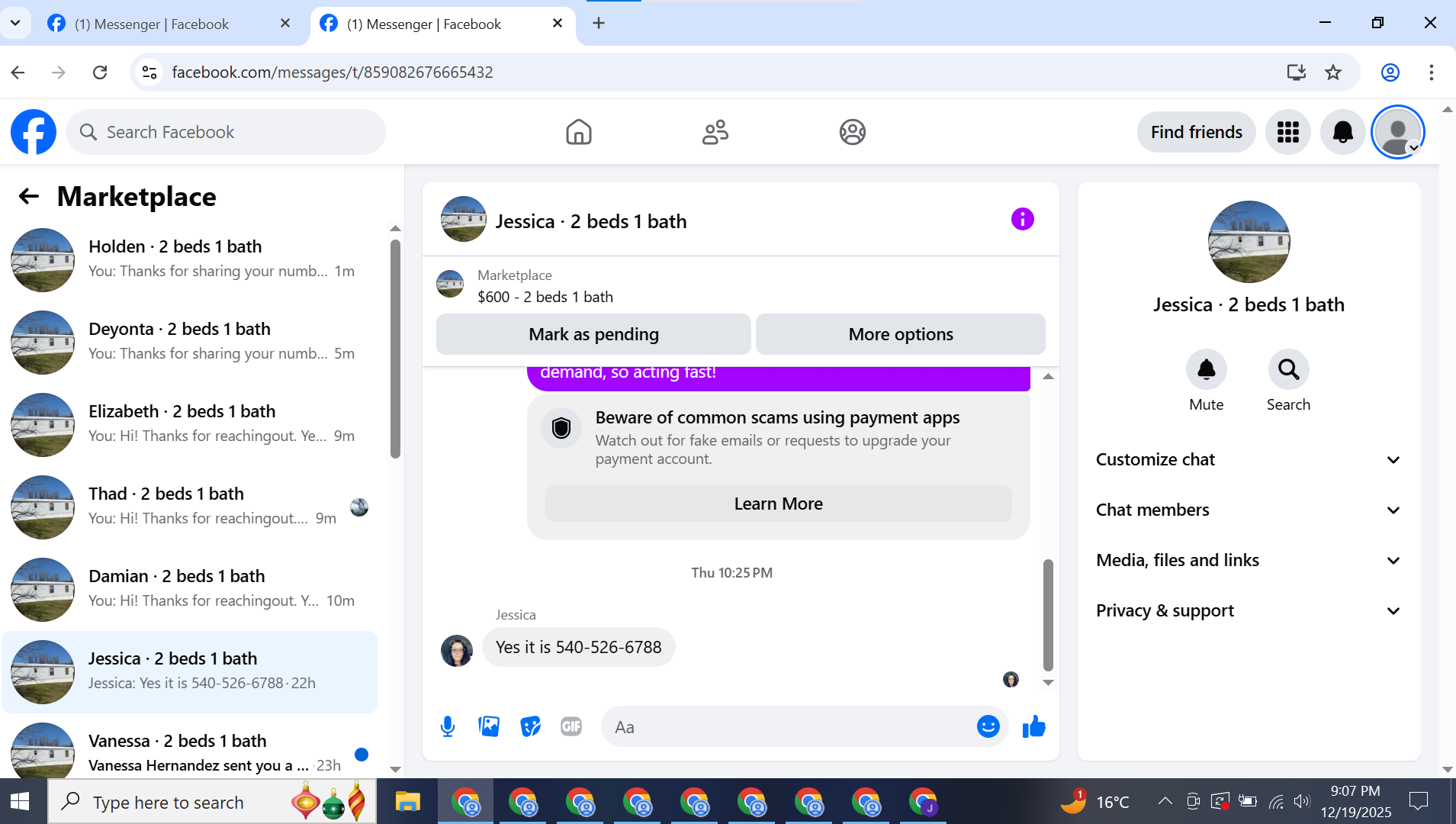
Task: Open the notifications bell
Action: [x=1343, y=132]
